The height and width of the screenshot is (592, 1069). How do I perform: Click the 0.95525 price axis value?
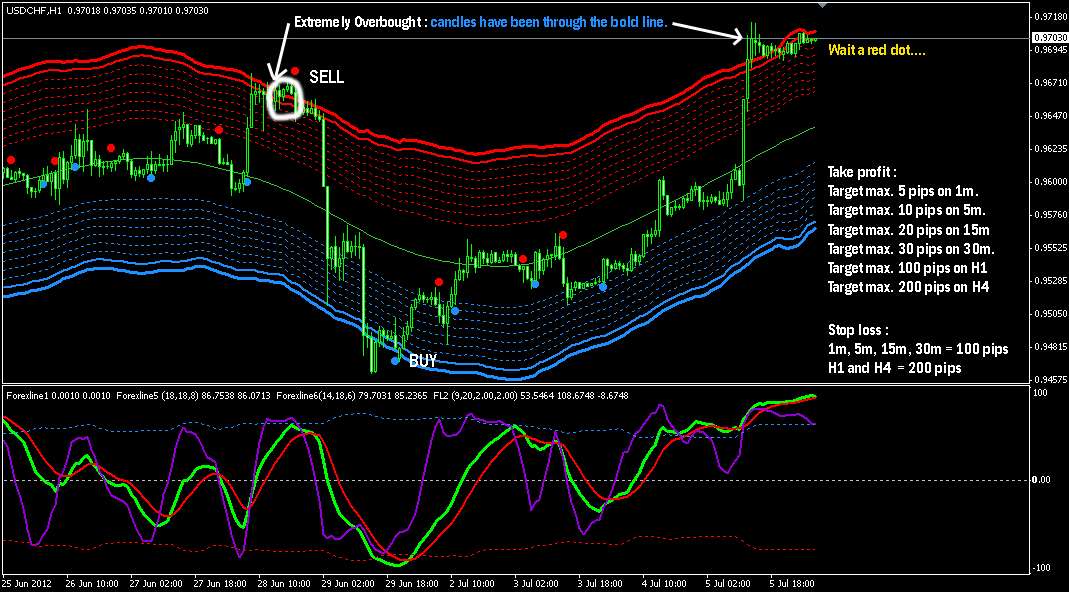pos(1051,247)
